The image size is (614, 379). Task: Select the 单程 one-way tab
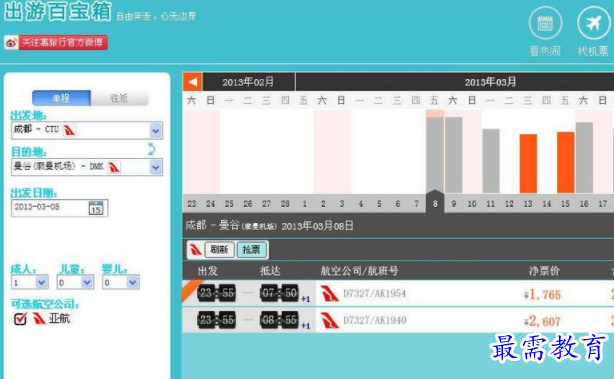[61, 98]
